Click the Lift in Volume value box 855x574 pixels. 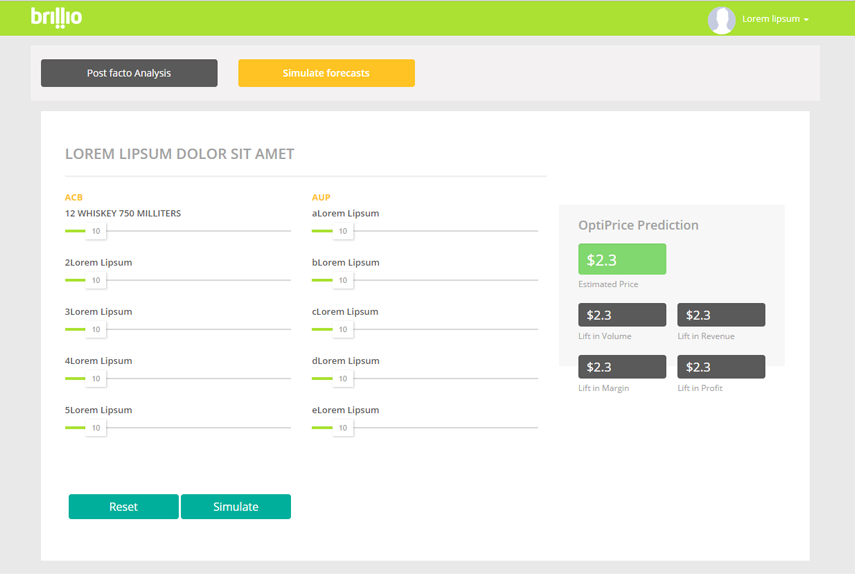pyautogui.click(x=622, y=315)
